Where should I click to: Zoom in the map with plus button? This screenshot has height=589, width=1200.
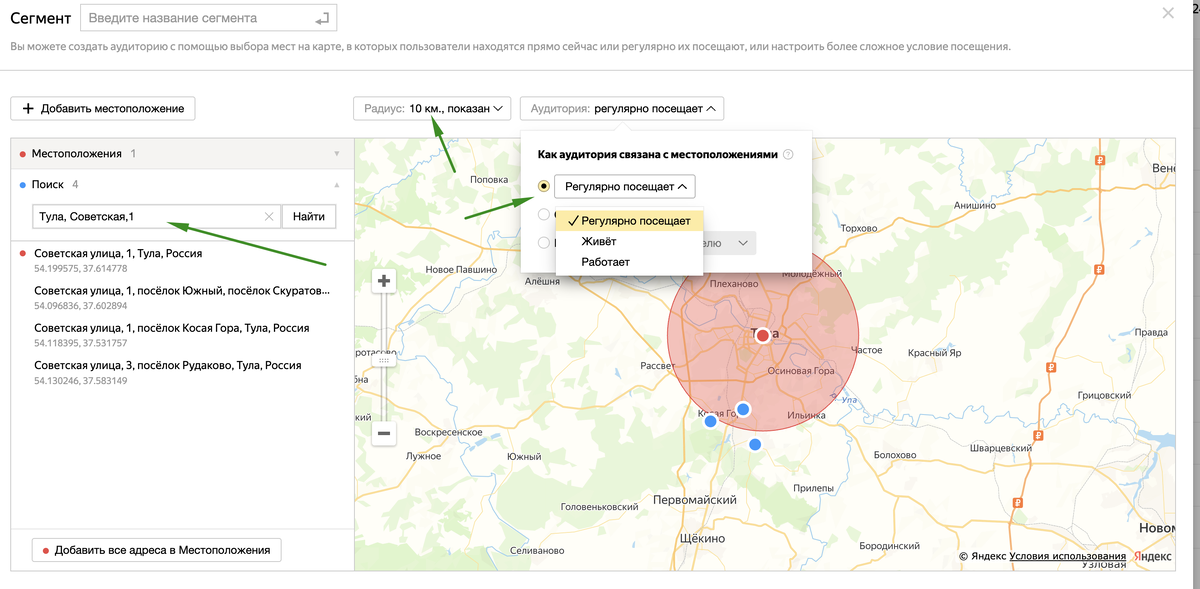[x=383, y=282]
